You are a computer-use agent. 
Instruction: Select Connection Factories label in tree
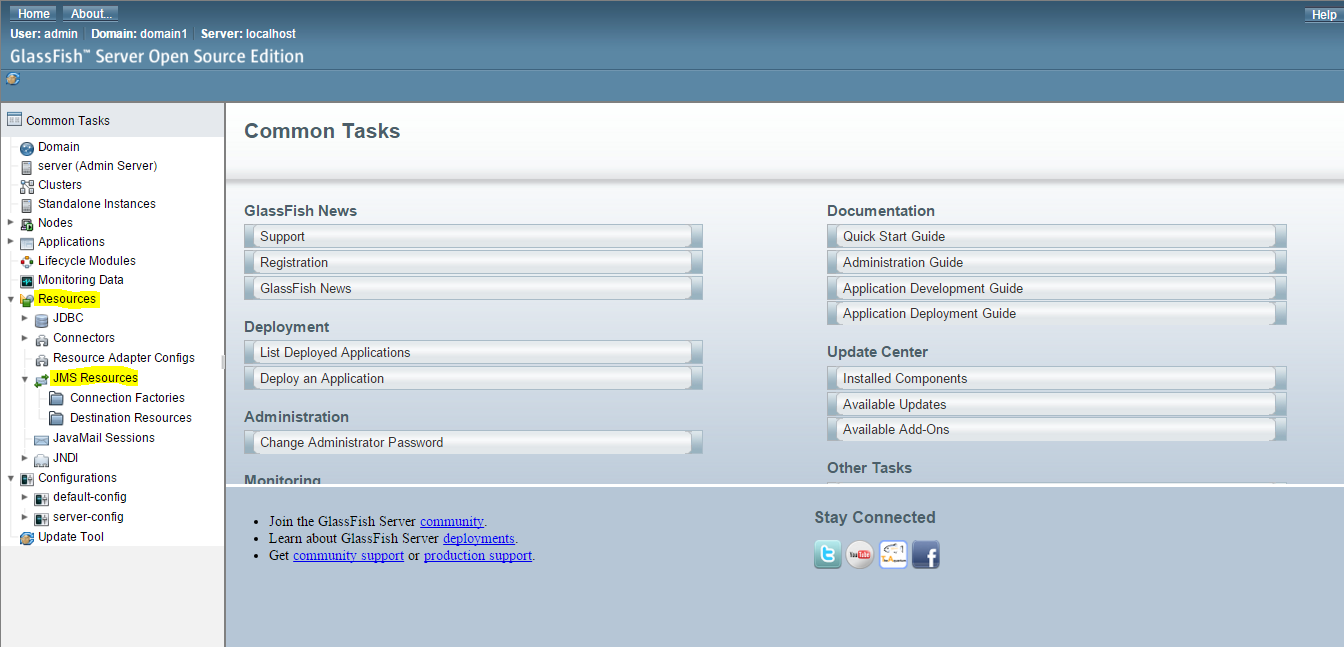127,398
